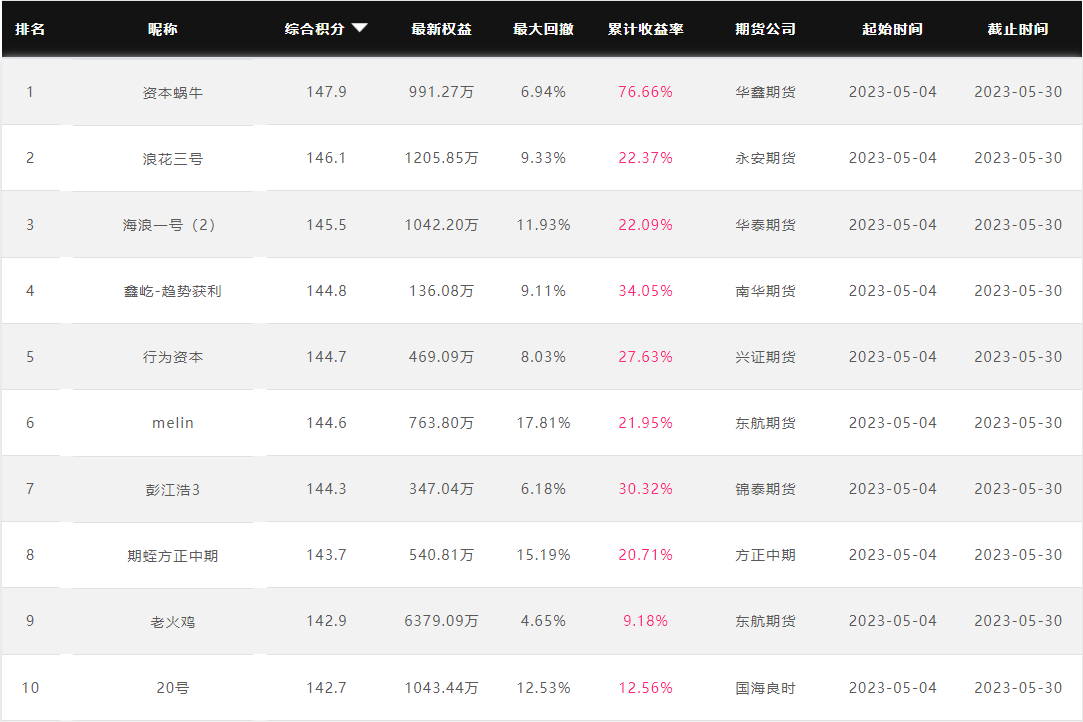Click the 最大回撤 column header
The height and width of the screenshot is (722, 1083).
click(x=543, y=29)
